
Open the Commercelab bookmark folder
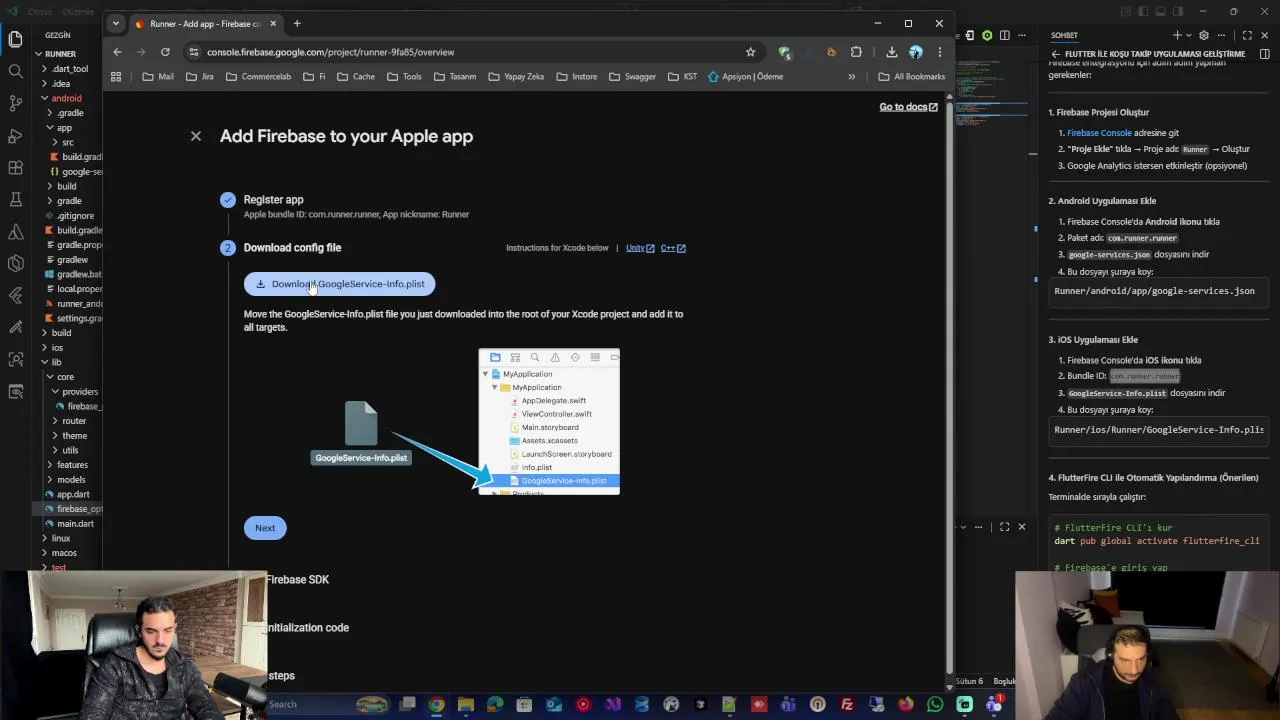coord(258,76)
